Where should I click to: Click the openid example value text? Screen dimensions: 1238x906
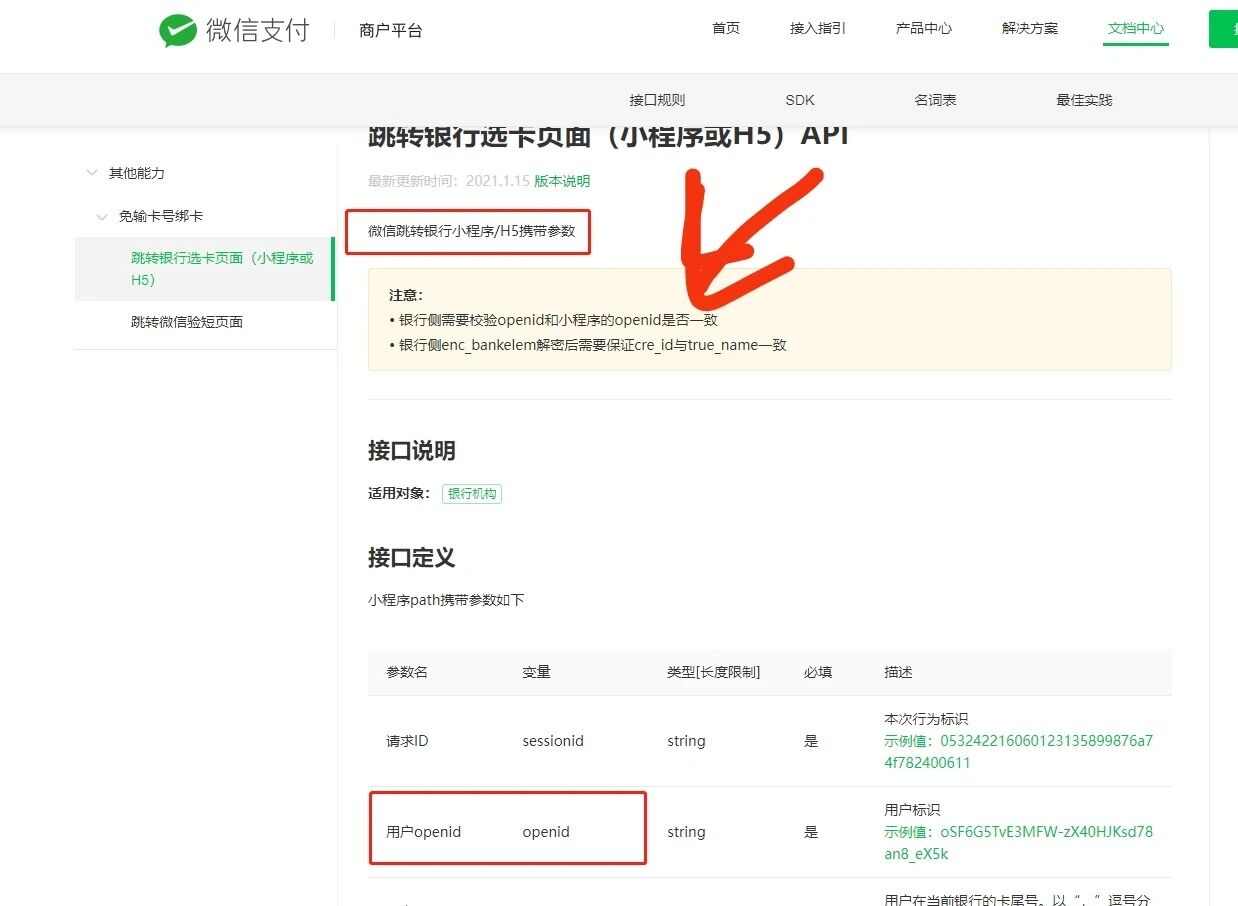[x=1018, y=843]
